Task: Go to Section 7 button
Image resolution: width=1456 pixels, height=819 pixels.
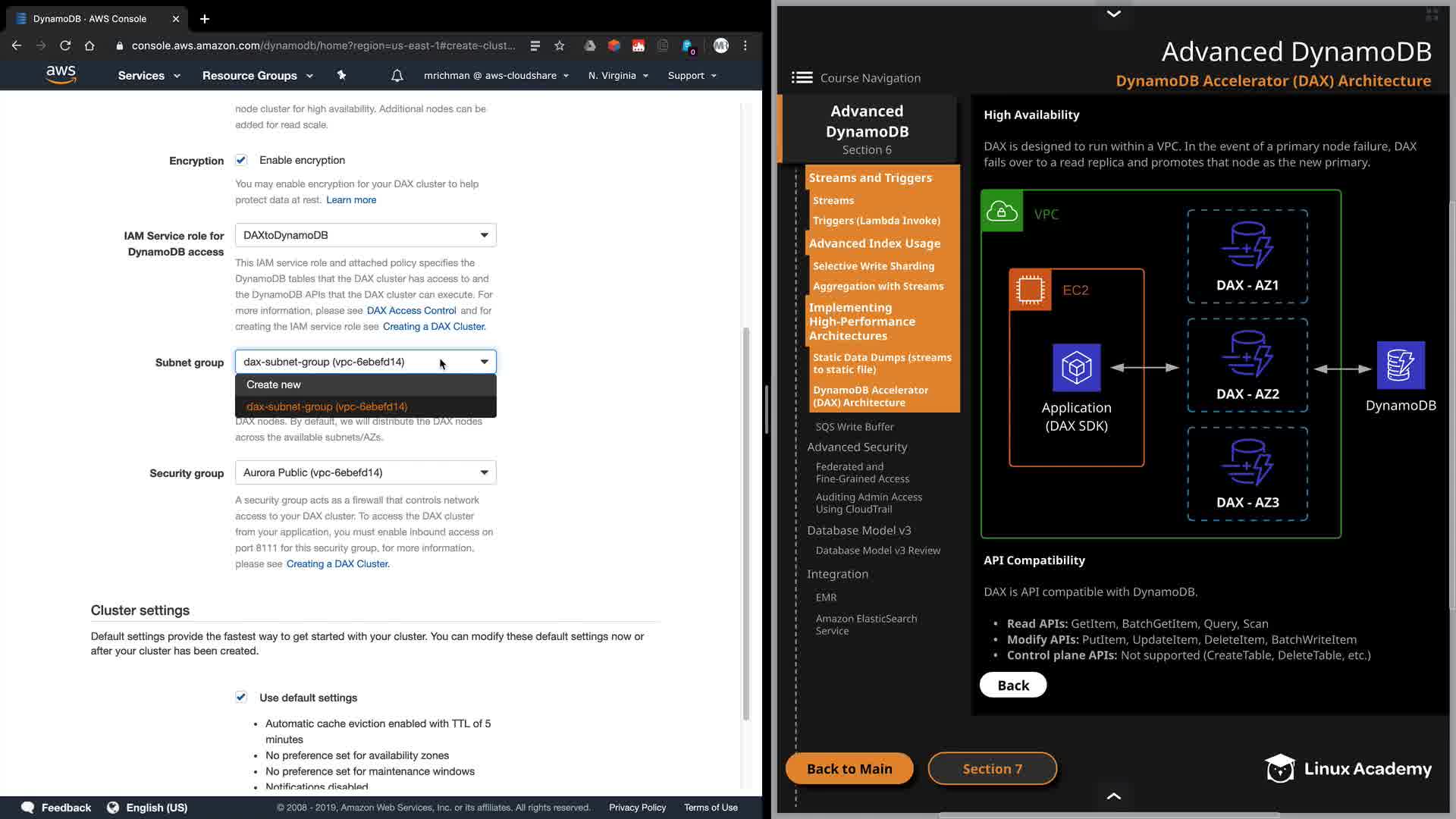Action: 992,768
